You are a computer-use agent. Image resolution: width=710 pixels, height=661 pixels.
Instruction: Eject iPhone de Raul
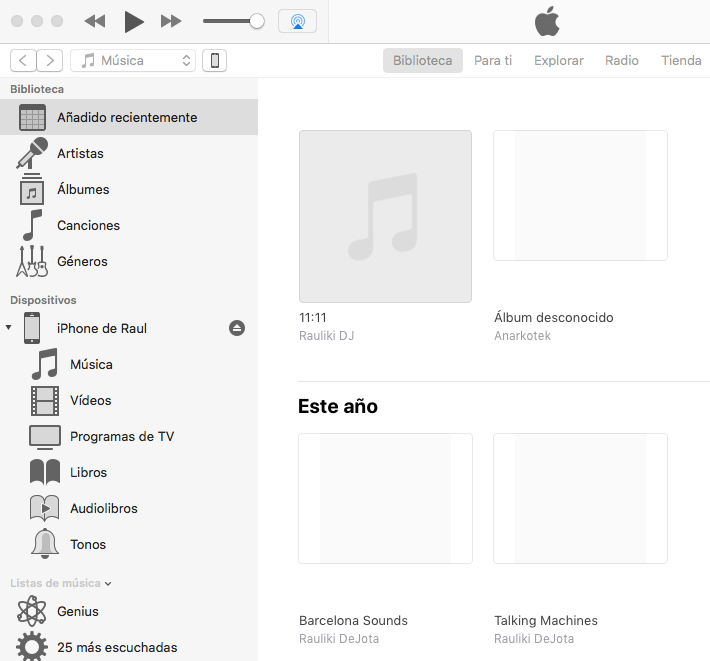pos(237,328)
